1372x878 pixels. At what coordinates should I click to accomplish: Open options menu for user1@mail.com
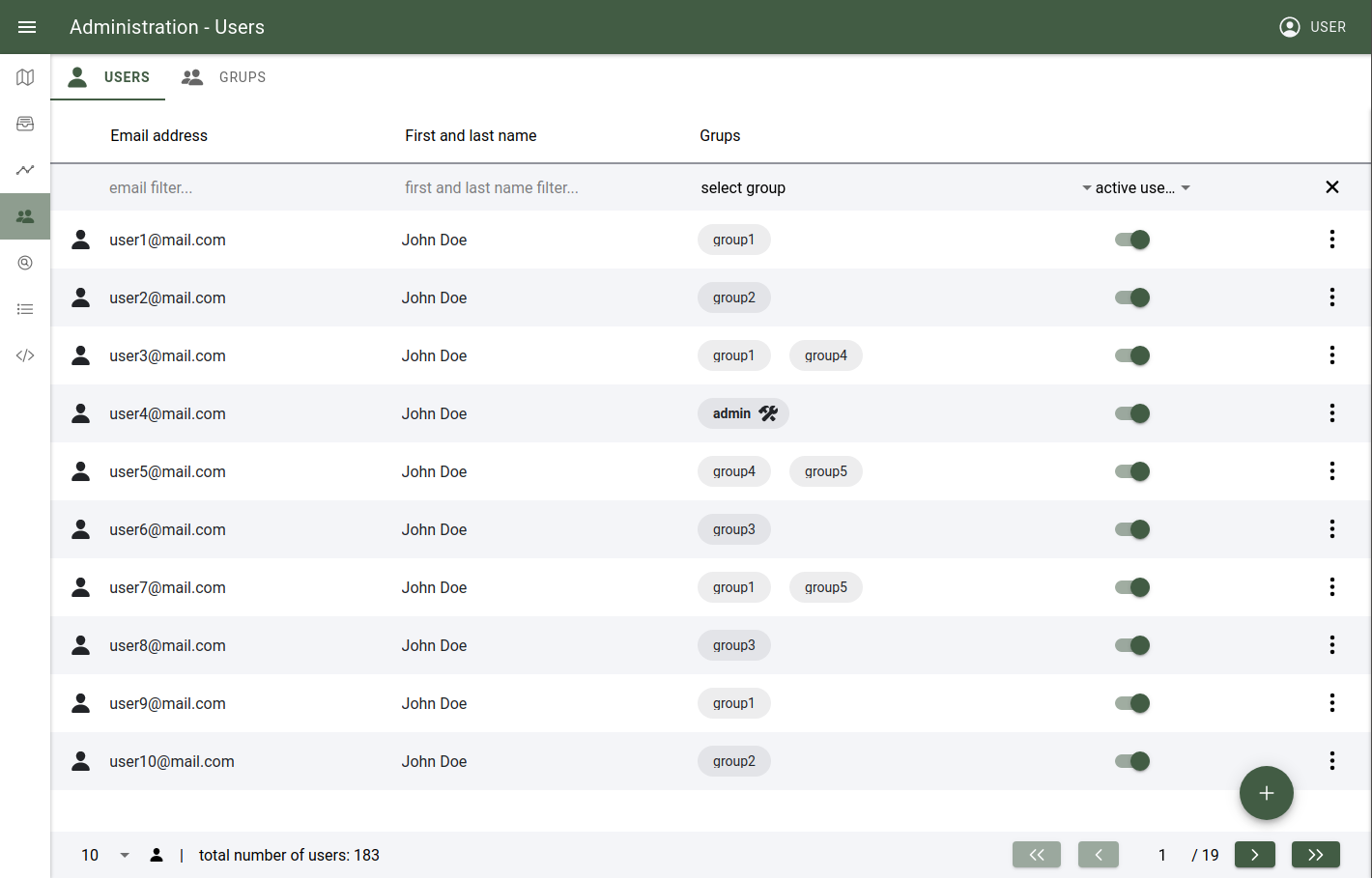click(1332, 240)
